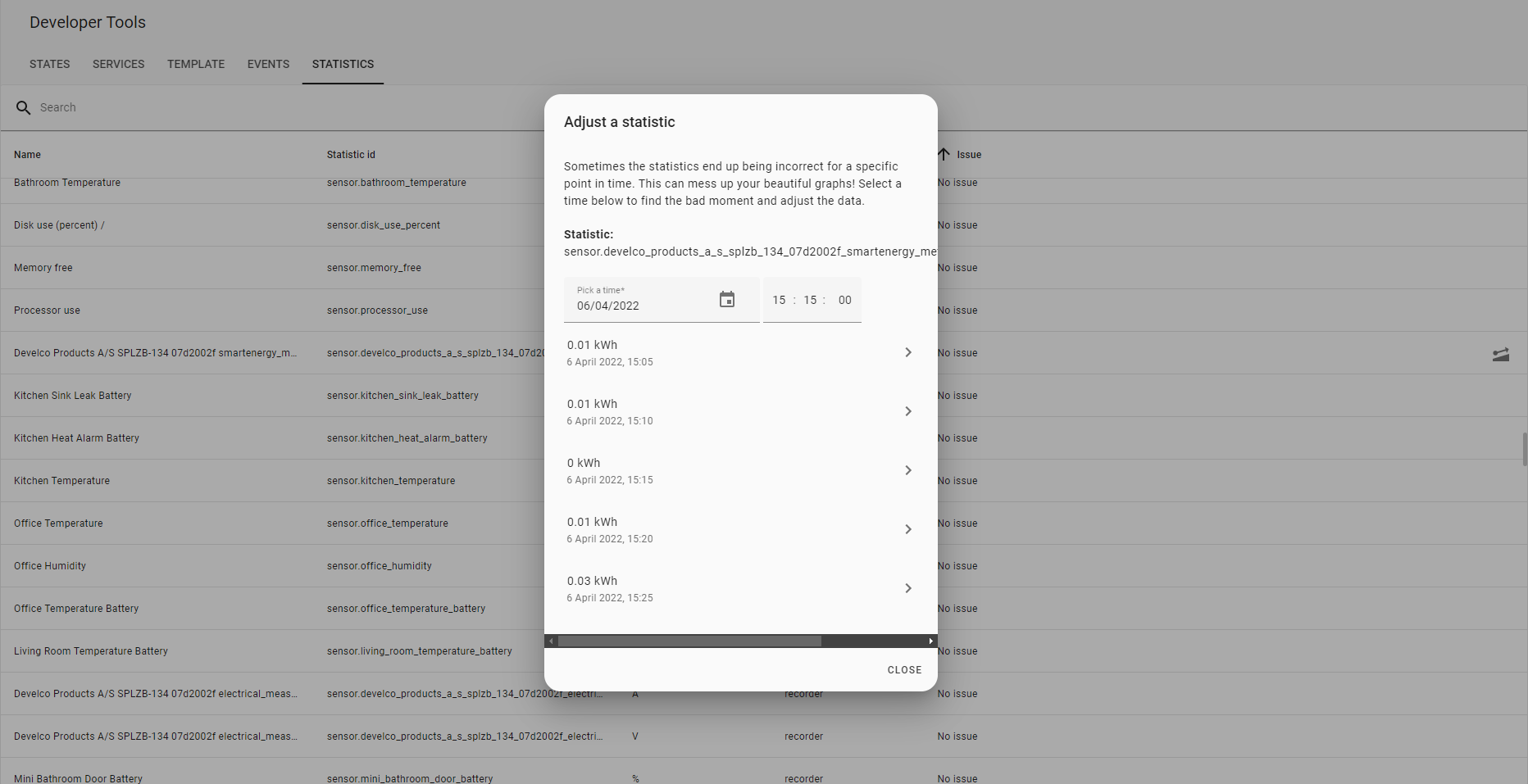Screen dimensions: 1528x784
Task: Click sensor.office_humidity statistic id
Action: tap(379, 566)
